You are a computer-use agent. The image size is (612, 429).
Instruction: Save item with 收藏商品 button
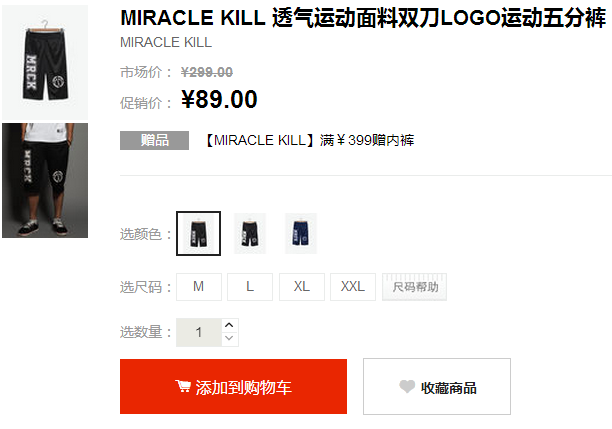437,386
